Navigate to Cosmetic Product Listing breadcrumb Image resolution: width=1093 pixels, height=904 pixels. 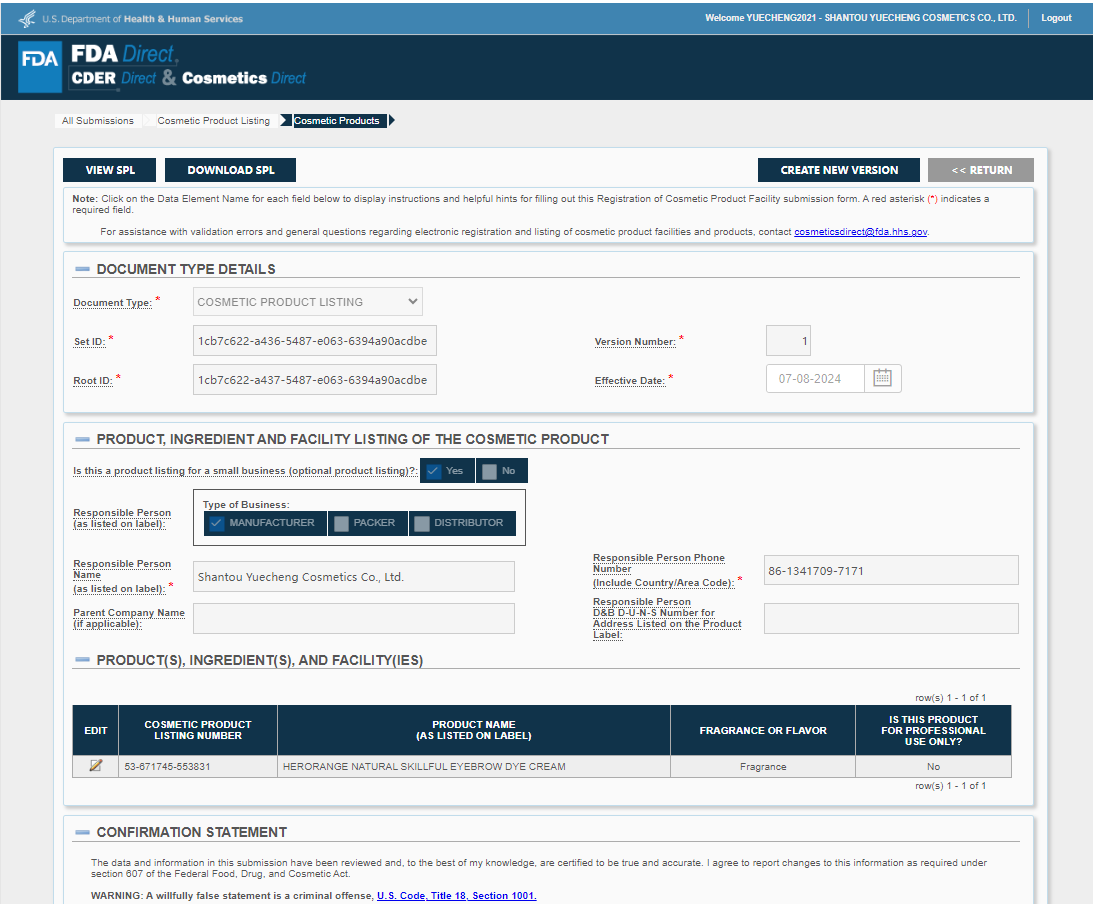[213, 121]
